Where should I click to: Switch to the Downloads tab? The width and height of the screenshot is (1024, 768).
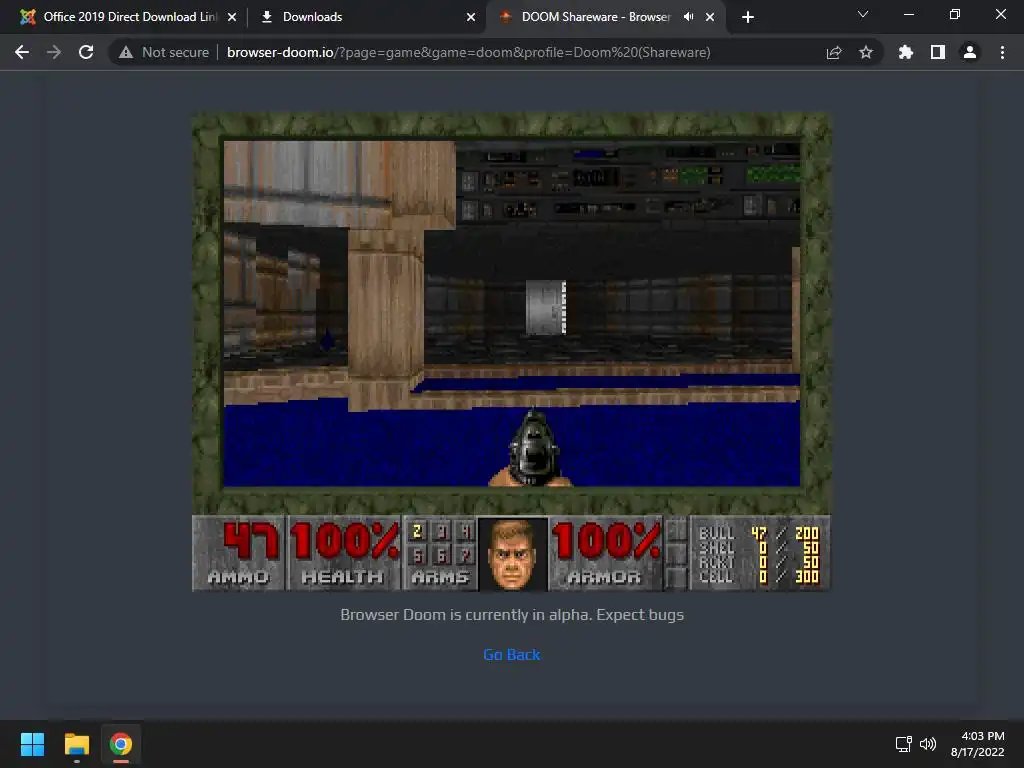pos(366,17)
